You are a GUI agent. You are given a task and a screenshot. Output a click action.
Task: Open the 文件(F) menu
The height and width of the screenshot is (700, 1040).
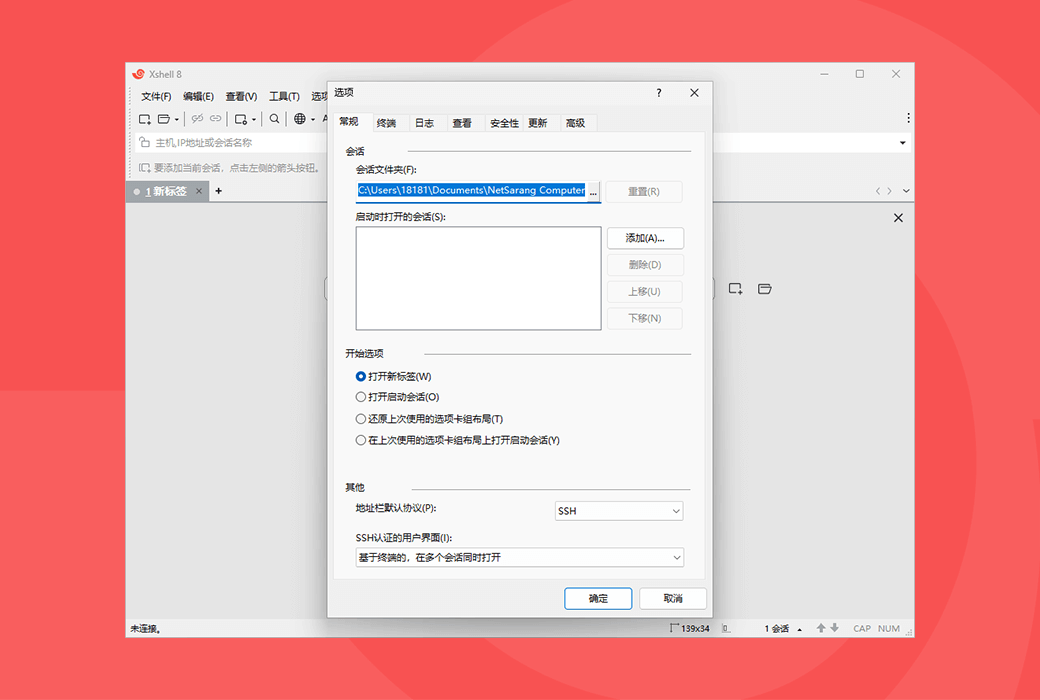click(x=156, y=97)
